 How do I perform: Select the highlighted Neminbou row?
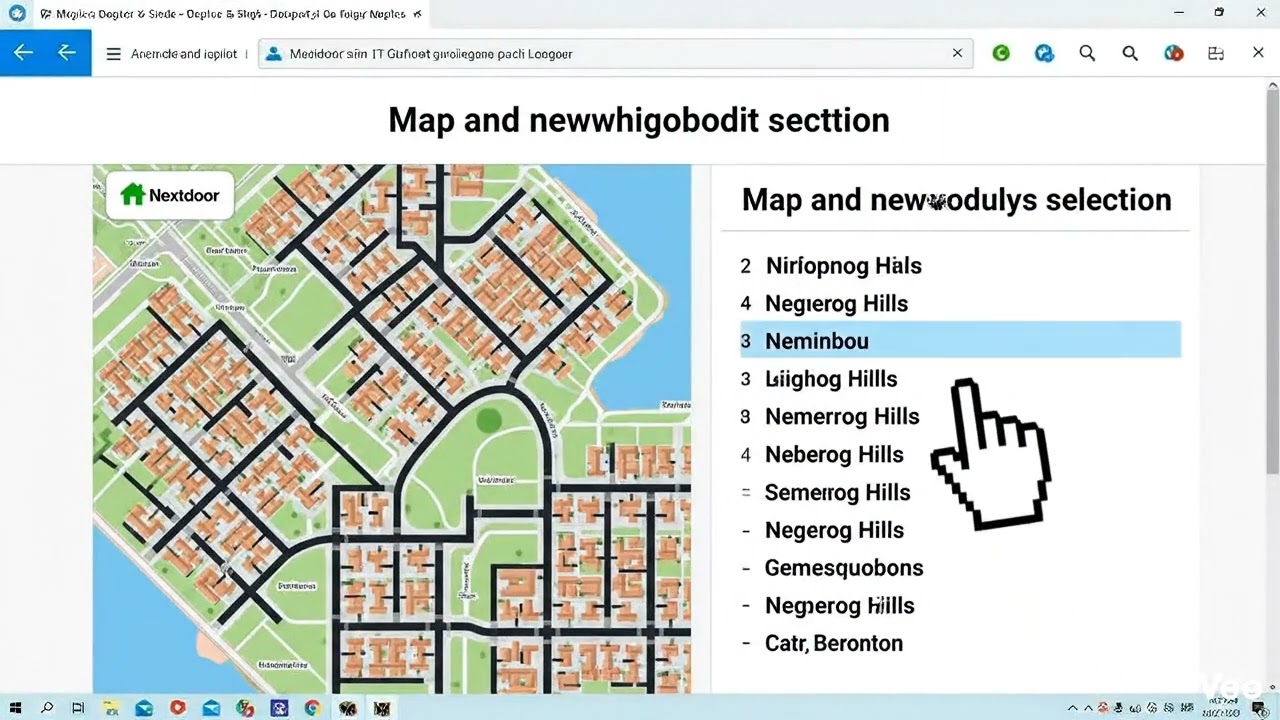click(960, 341)
